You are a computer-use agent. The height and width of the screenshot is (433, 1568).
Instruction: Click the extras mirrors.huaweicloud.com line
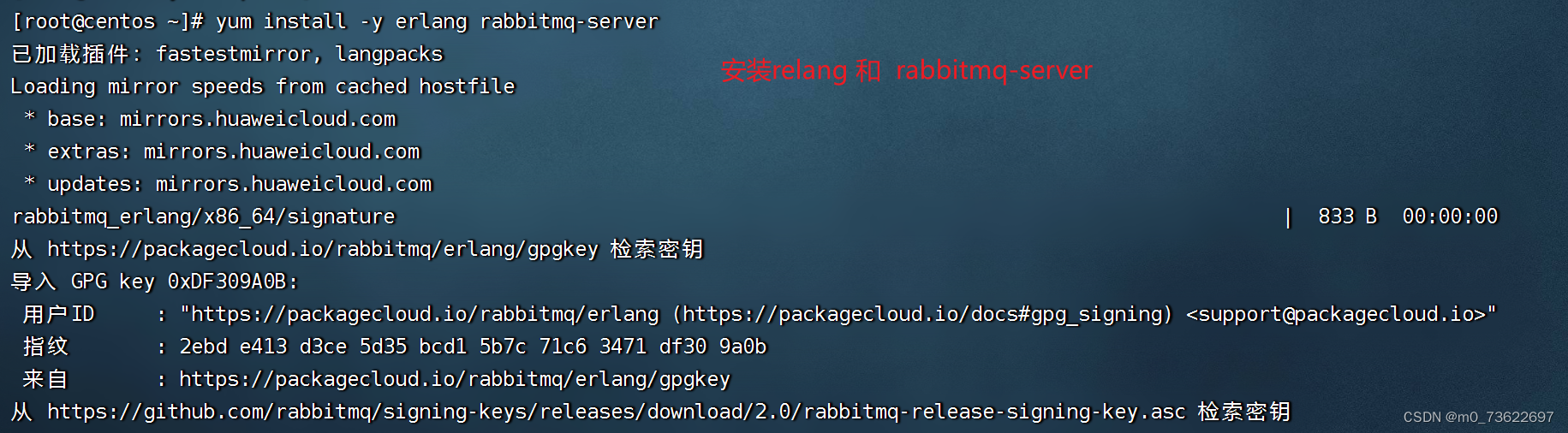tap(222, 151)
